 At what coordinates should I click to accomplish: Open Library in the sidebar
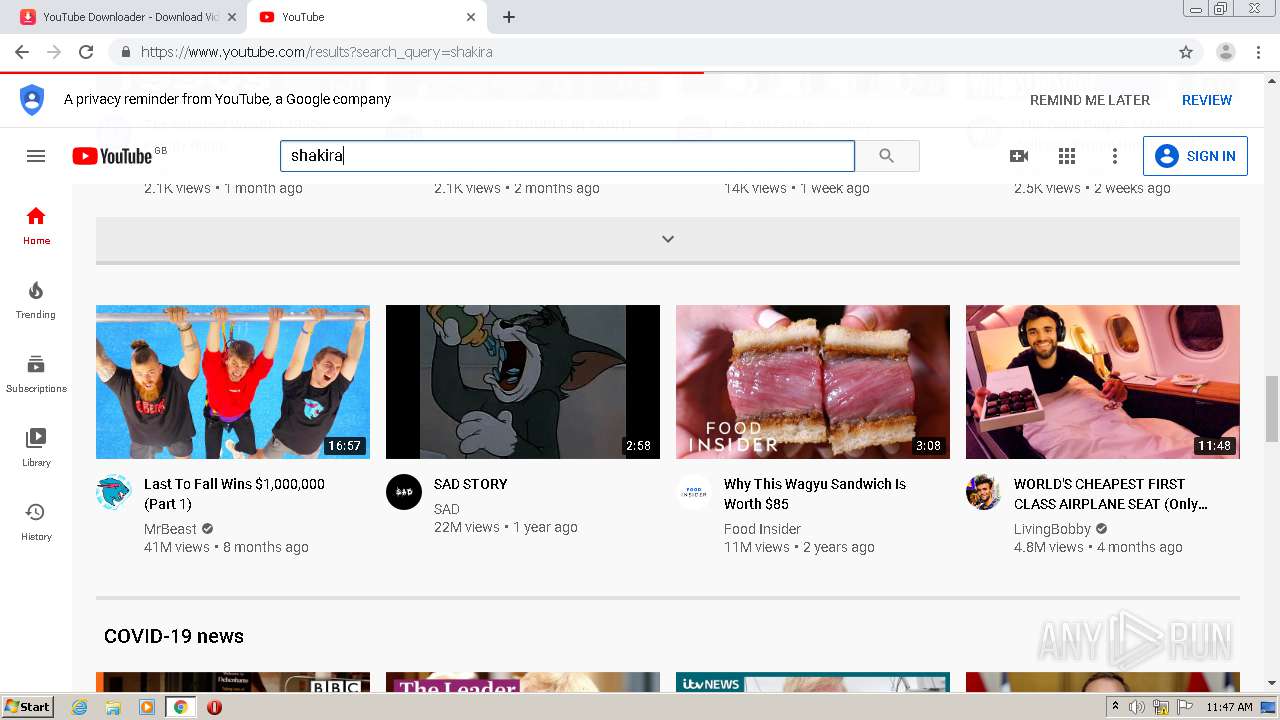(36, 448)
